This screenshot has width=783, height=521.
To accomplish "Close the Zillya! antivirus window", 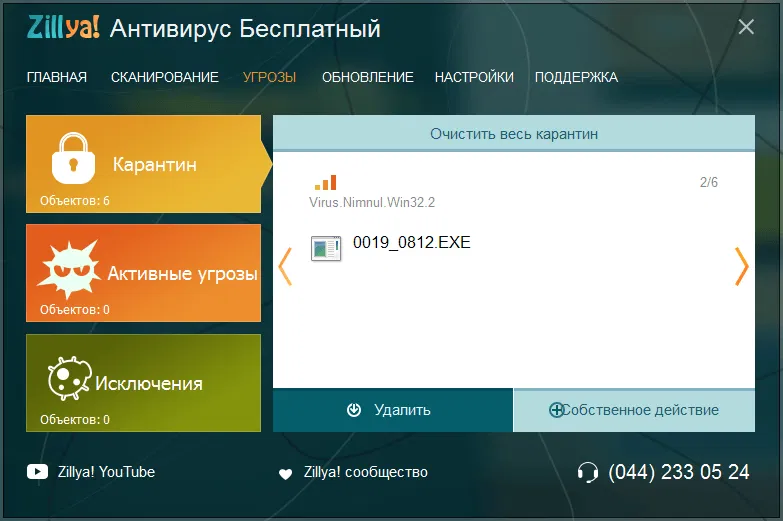I will tap(746, 26).
